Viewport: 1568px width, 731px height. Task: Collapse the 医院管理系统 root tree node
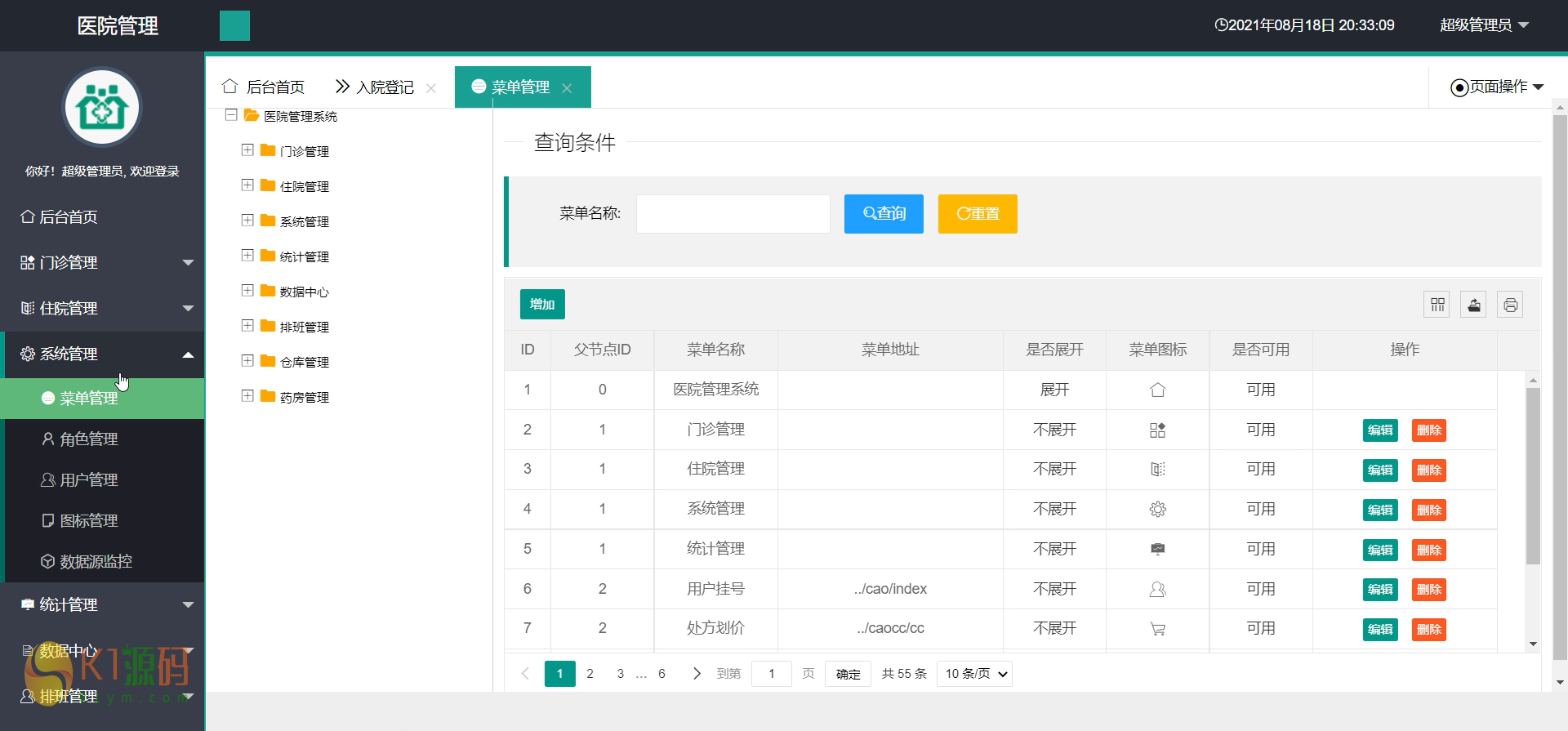pos(231,115)
